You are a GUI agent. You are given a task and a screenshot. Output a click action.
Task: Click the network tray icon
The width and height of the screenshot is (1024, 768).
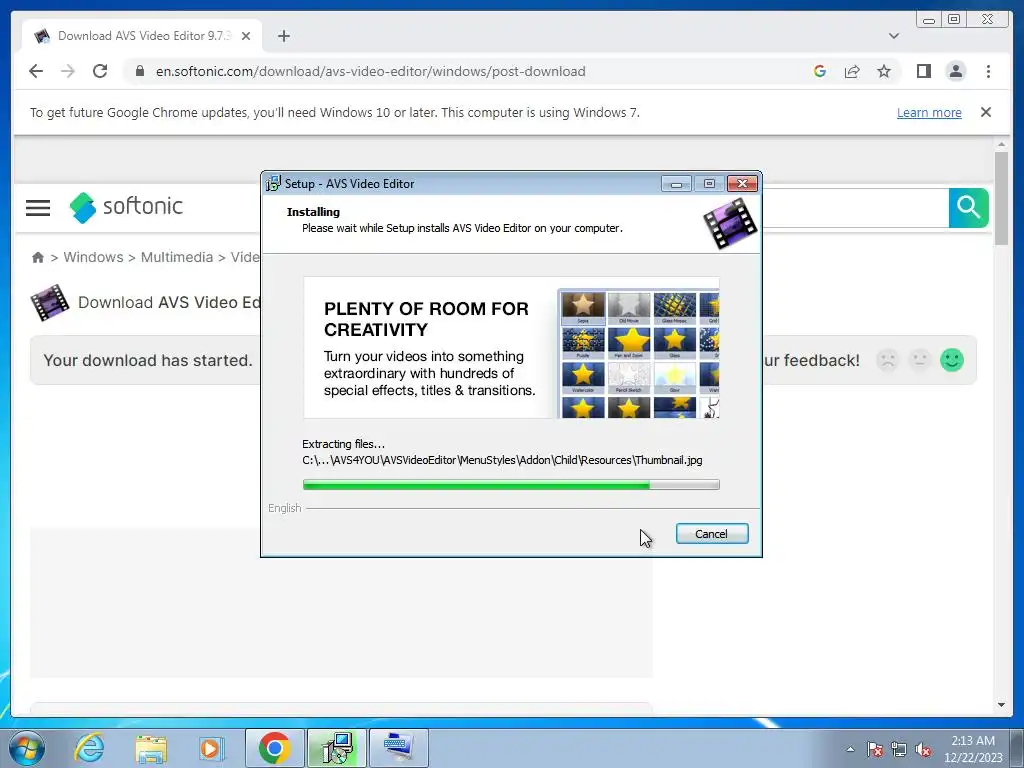(x=899, y=749)
